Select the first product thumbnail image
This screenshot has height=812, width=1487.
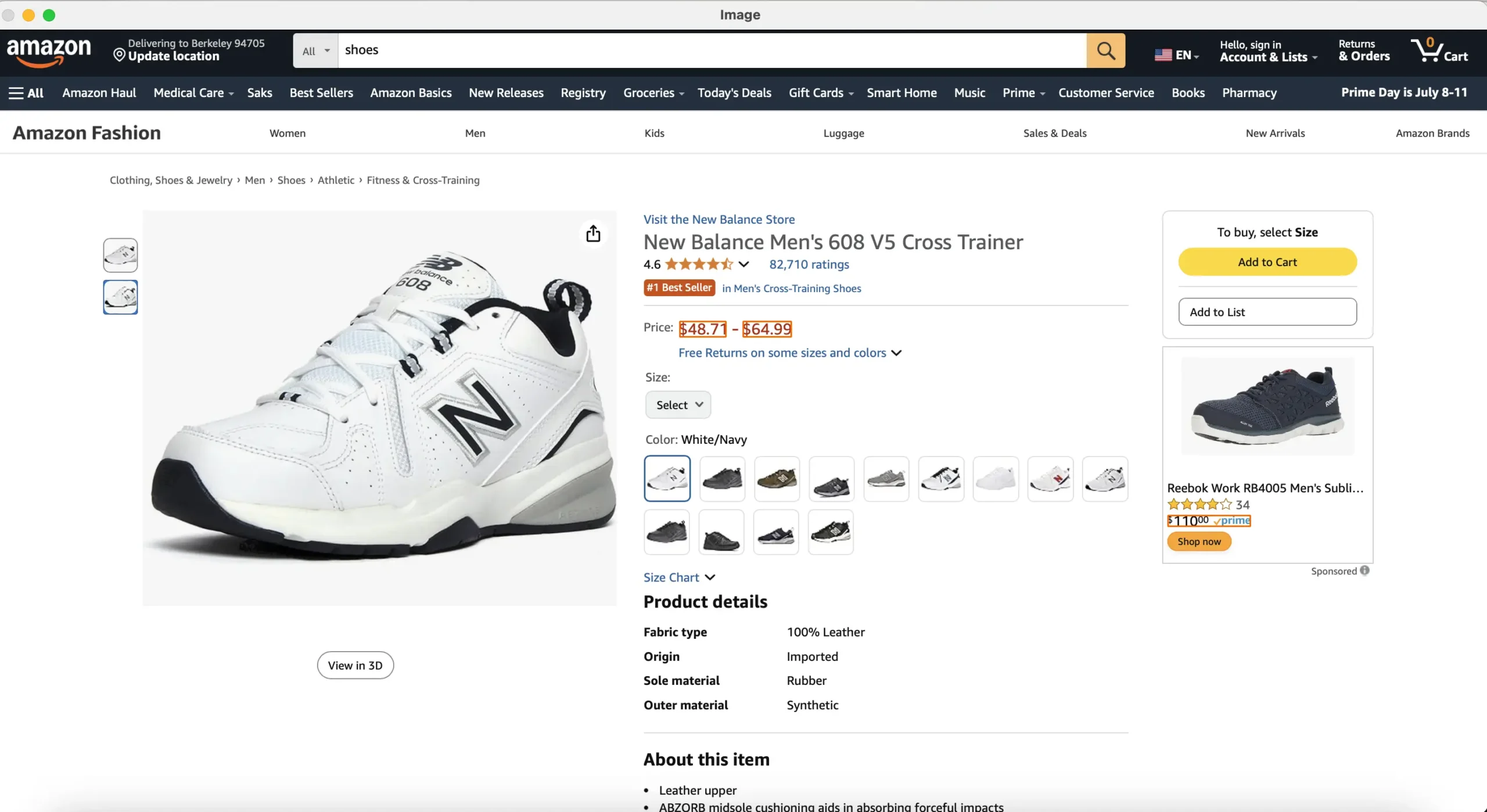[x=120, y=255]
